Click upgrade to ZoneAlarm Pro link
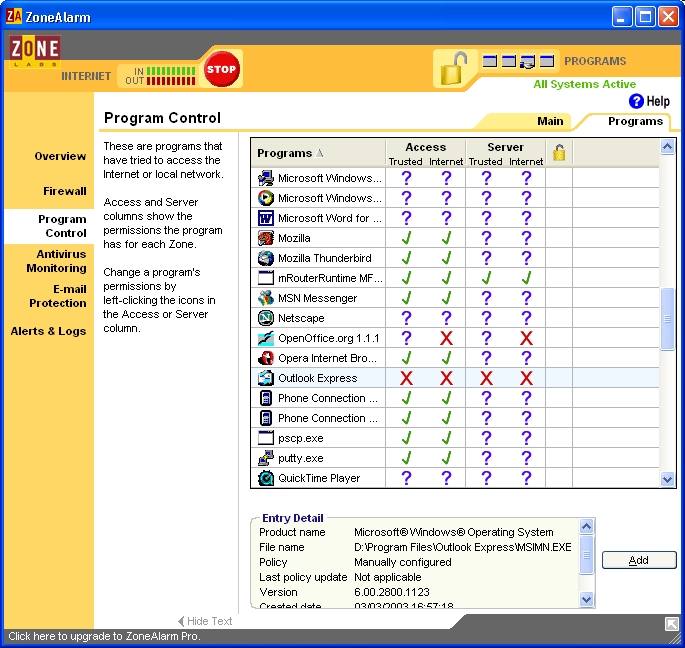The width and height of the screenshot is (685, 648). coord(104,636)
